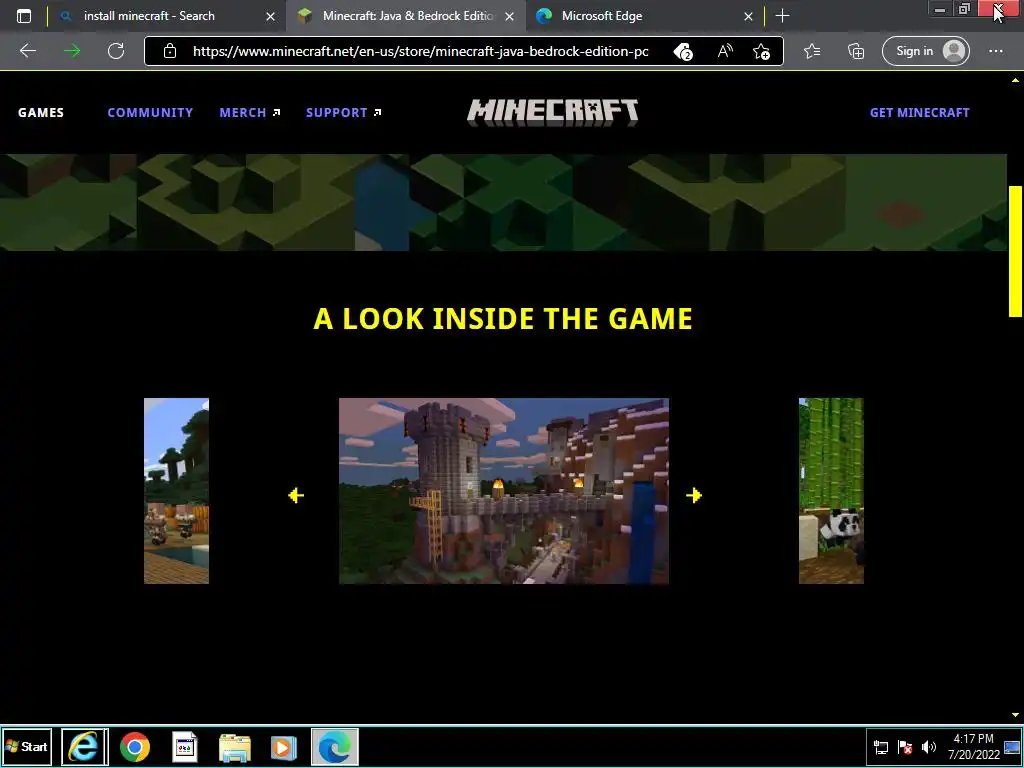Show next screenshot with right yellow arrow
This screenshot has width=1024, height=768.
[694, 496]
